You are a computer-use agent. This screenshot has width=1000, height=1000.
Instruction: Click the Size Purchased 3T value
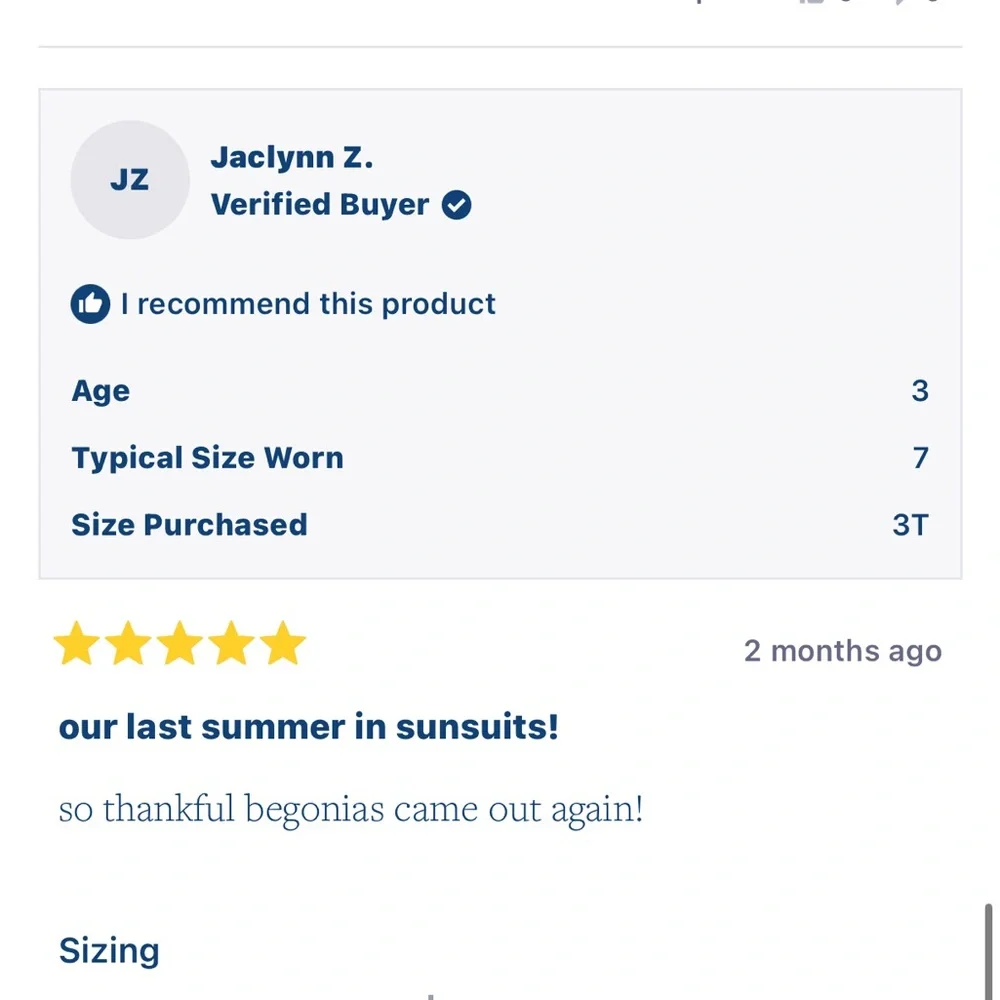point(911,526)
